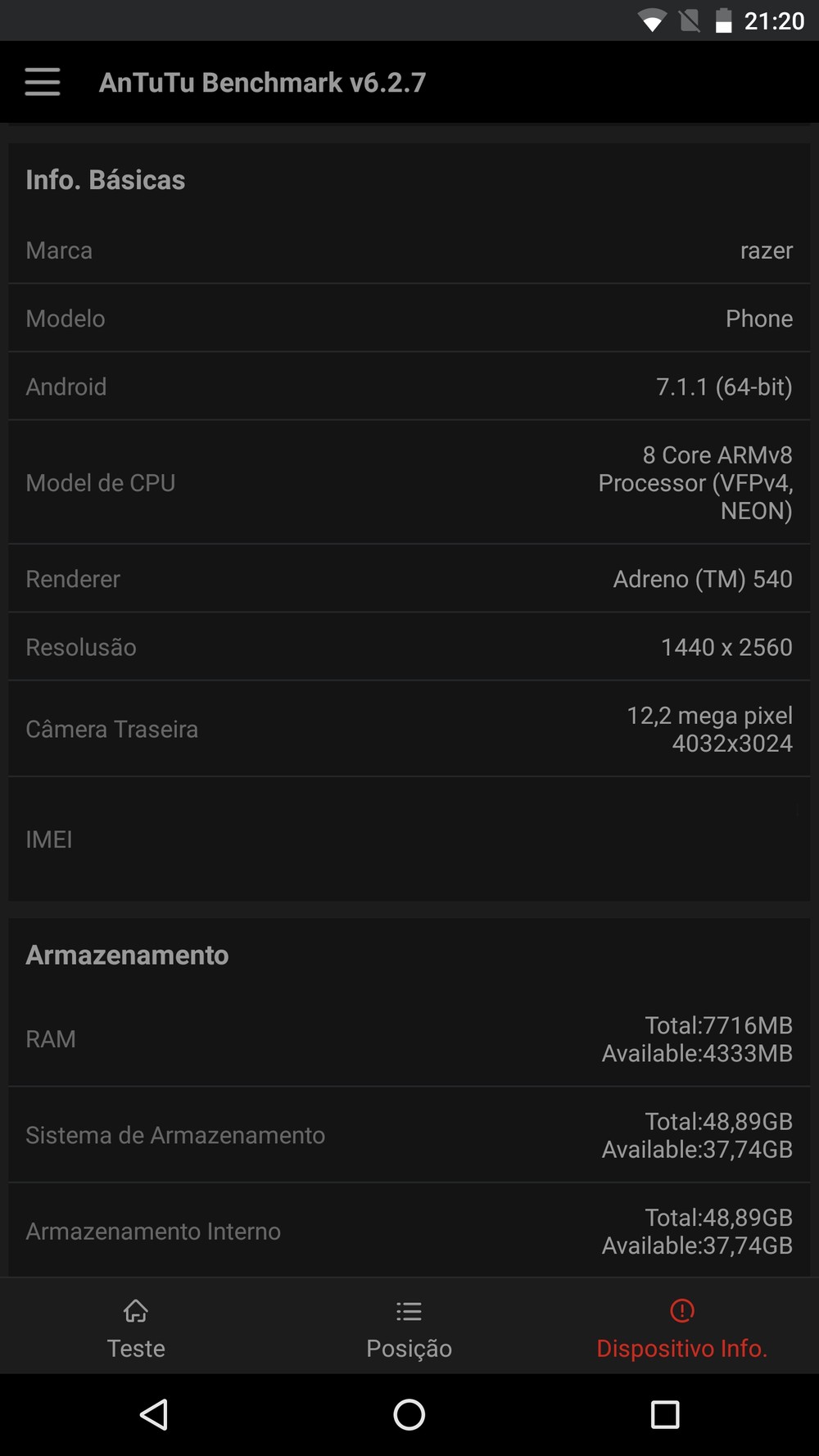
Task: Open the hamburger navigation menu
Action: 43,82
